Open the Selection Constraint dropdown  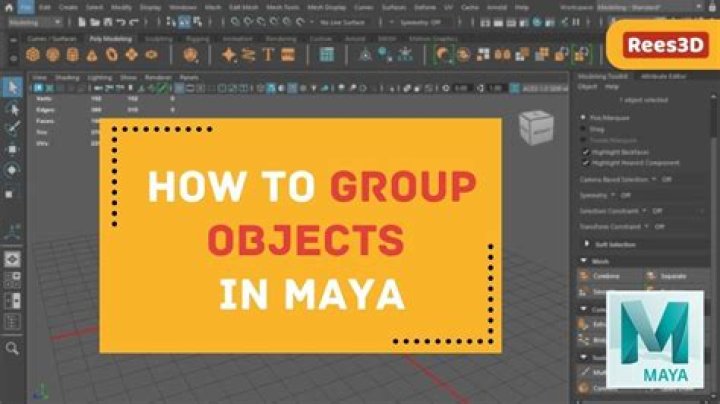point(644,211)
